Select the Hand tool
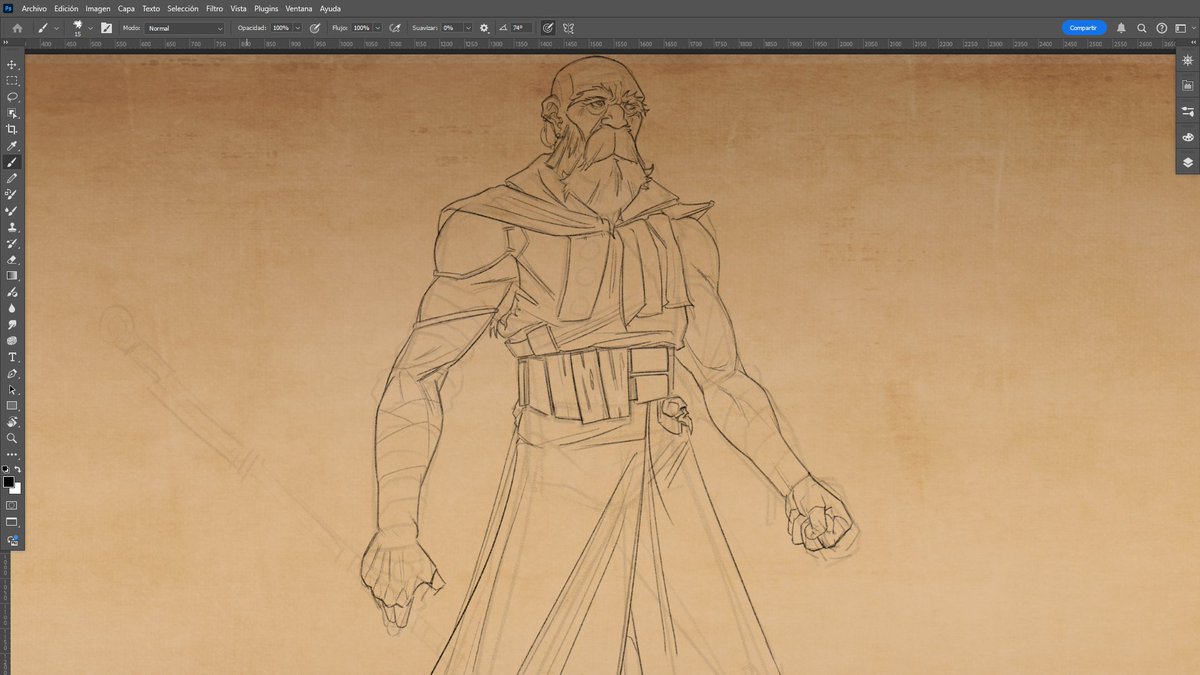This screenshot has width=1200, height=675. point(12,422)
